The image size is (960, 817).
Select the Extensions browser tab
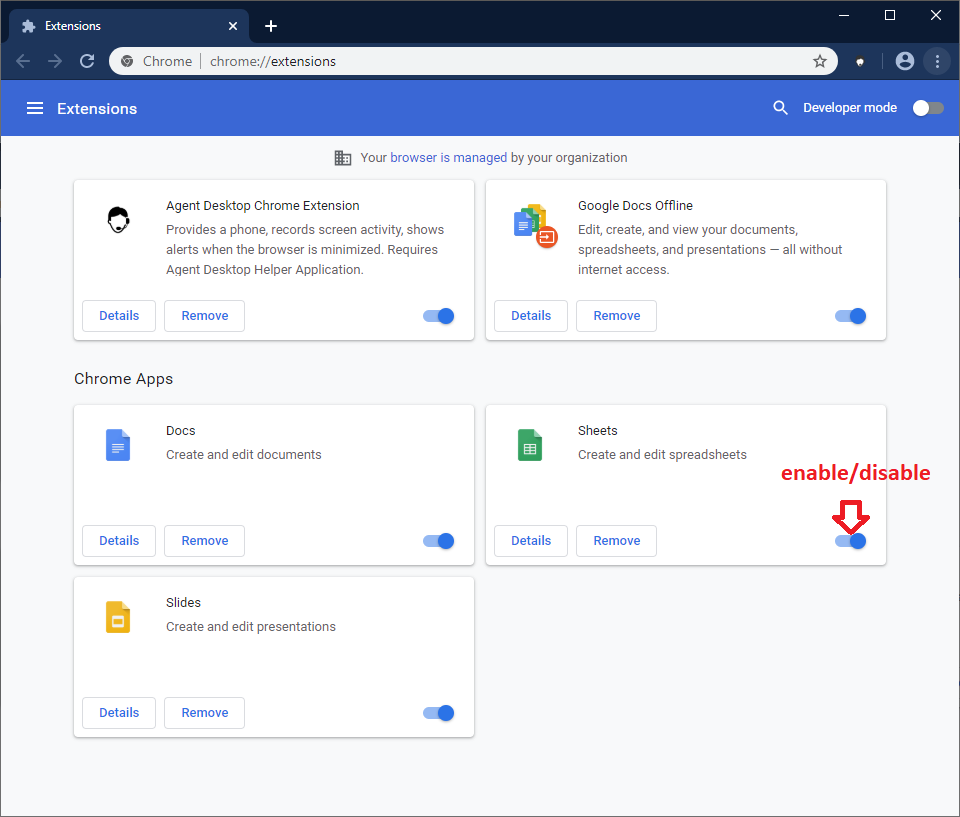[x=129, y=26]
